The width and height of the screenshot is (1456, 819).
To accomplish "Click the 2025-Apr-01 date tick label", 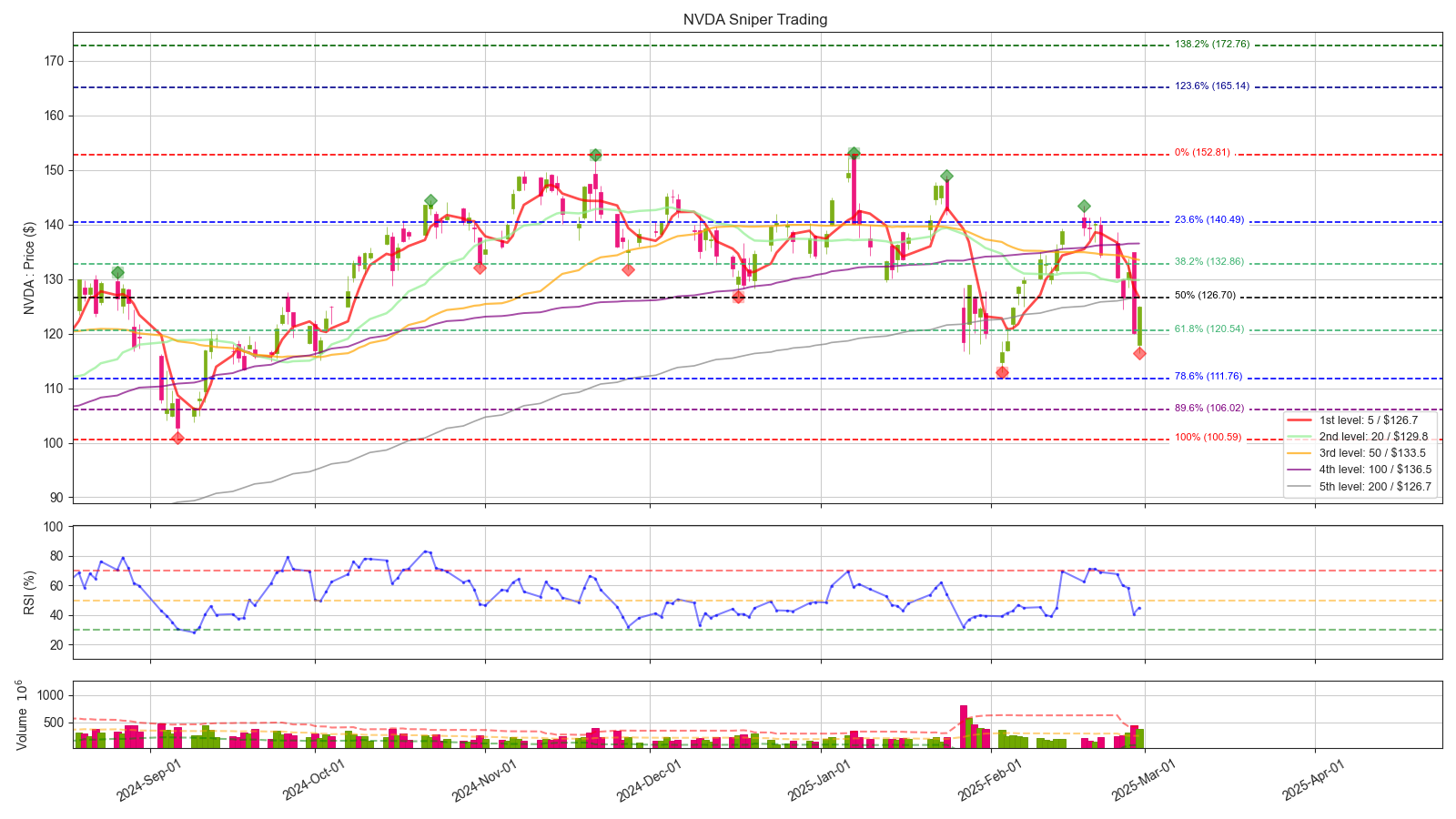I will [1314, 781].
